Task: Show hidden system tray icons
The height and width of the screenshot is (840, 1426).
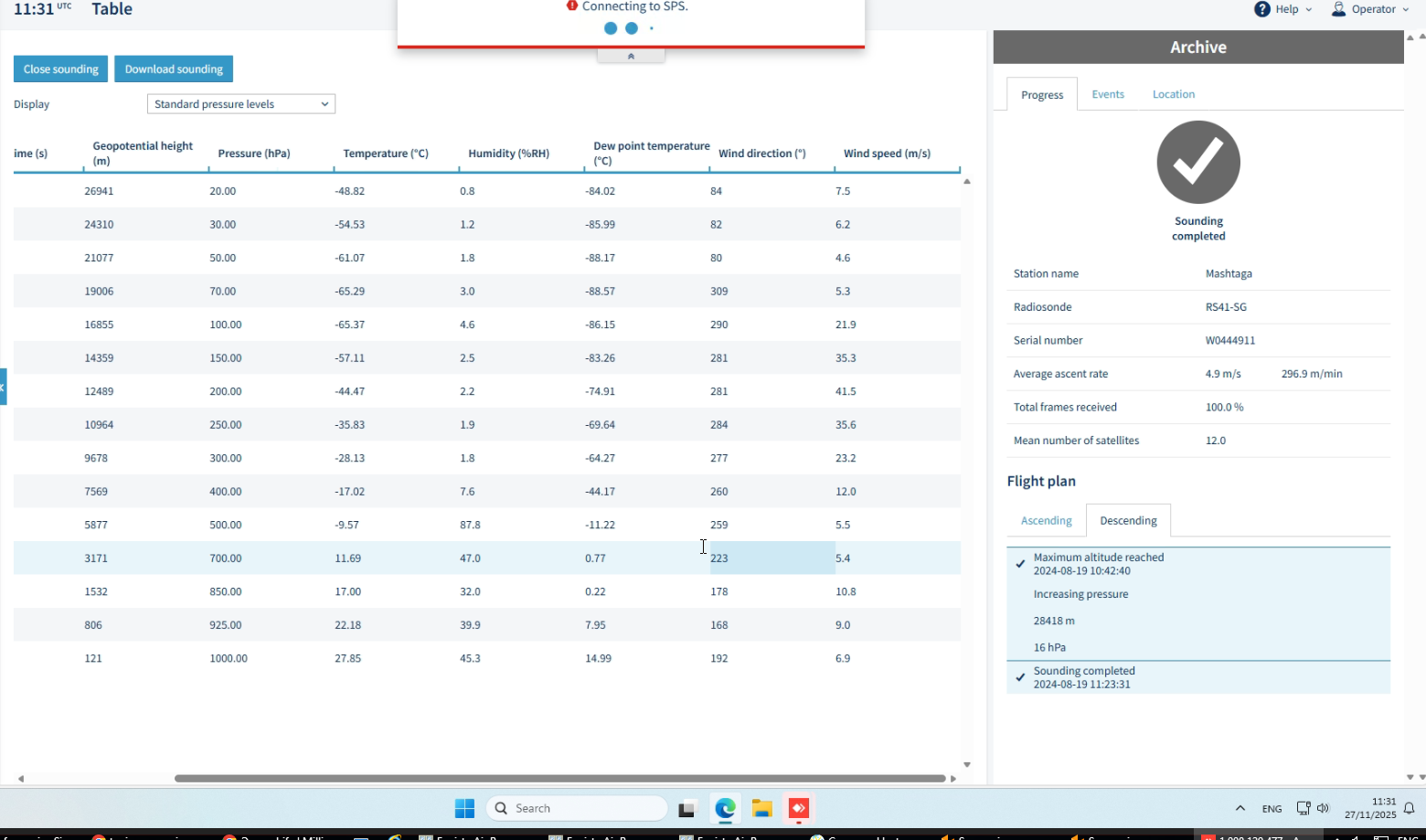Action: click(1240, 808)
